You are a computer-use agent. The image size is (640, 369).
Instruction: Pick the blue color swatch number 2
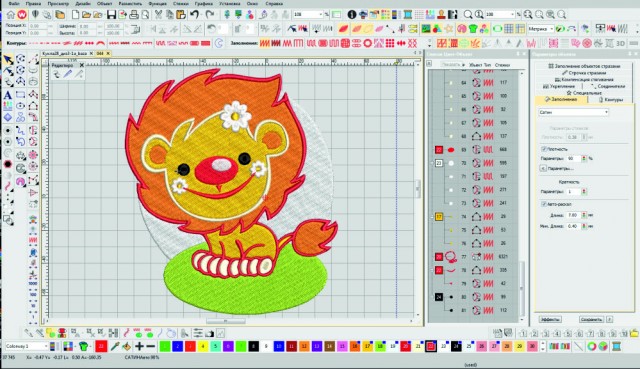(x=177, y=346)
